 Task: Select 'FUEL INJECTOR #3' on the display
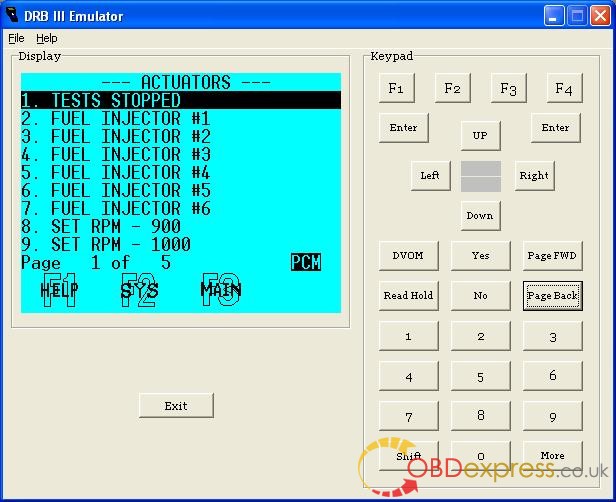(x=130, y=154)
